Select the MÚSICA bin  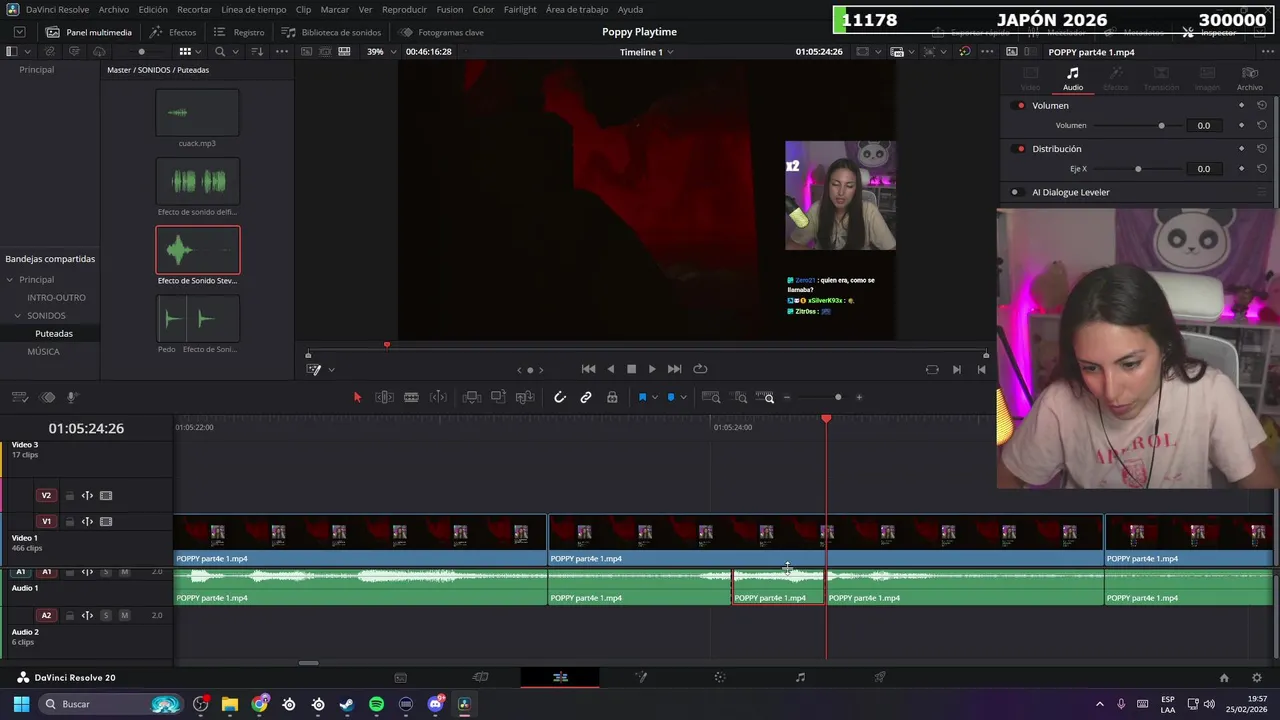(x=43, y=351)
